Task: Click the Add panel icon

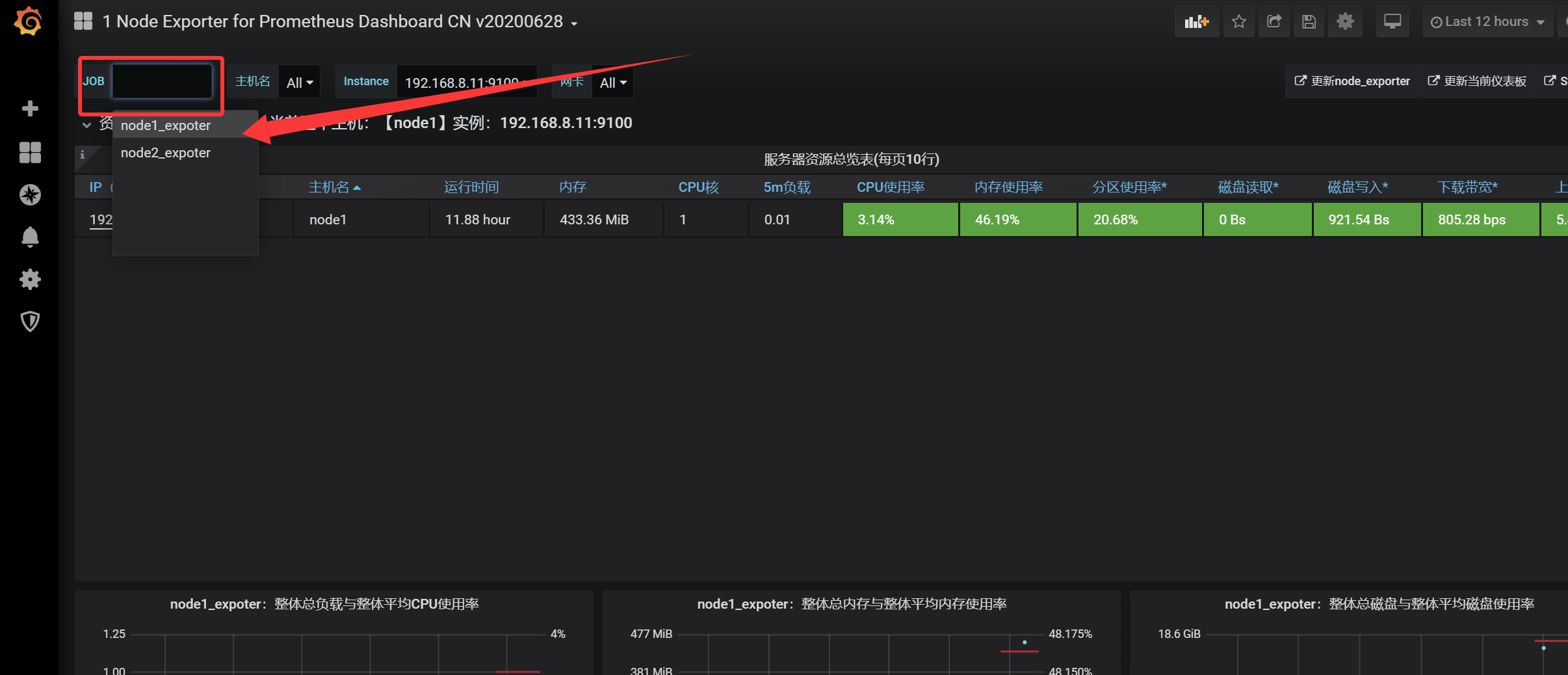Action: 1196,21
